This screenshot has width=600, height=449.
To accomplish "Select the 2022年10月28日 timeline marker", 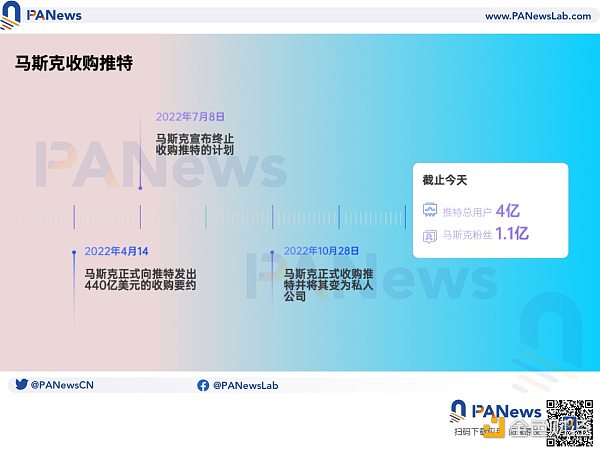I will 273,251.
